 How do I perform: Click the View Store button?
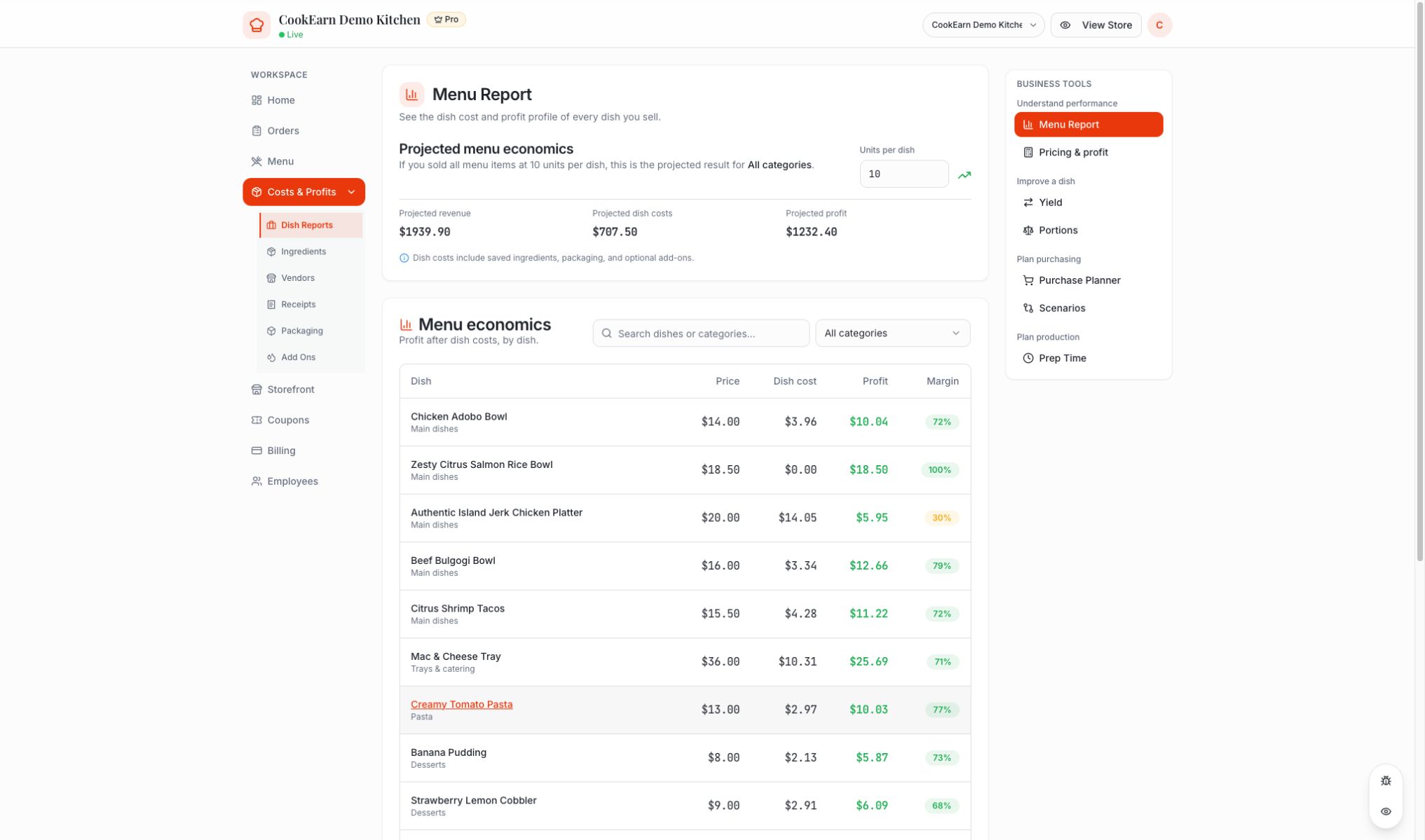point(1096,25)
